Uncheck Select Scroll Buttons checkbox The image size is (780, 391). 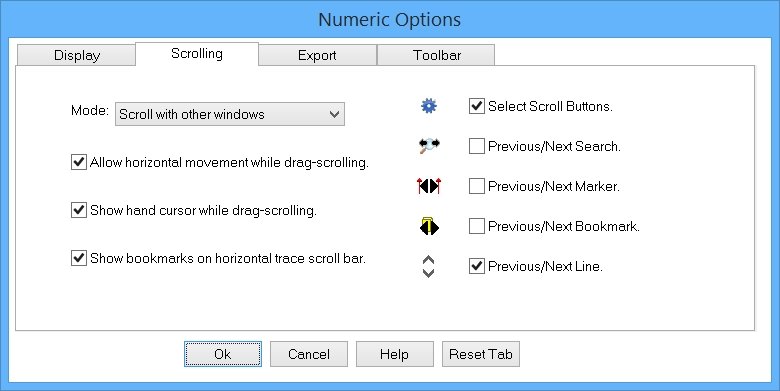477,106
